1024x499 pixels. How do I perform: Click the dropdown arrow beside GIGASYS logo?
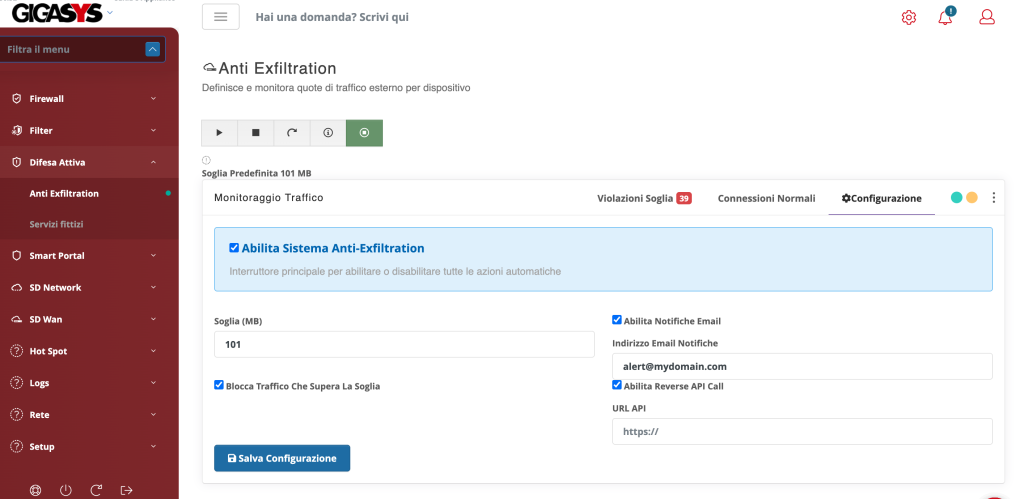tap(109, 12)
